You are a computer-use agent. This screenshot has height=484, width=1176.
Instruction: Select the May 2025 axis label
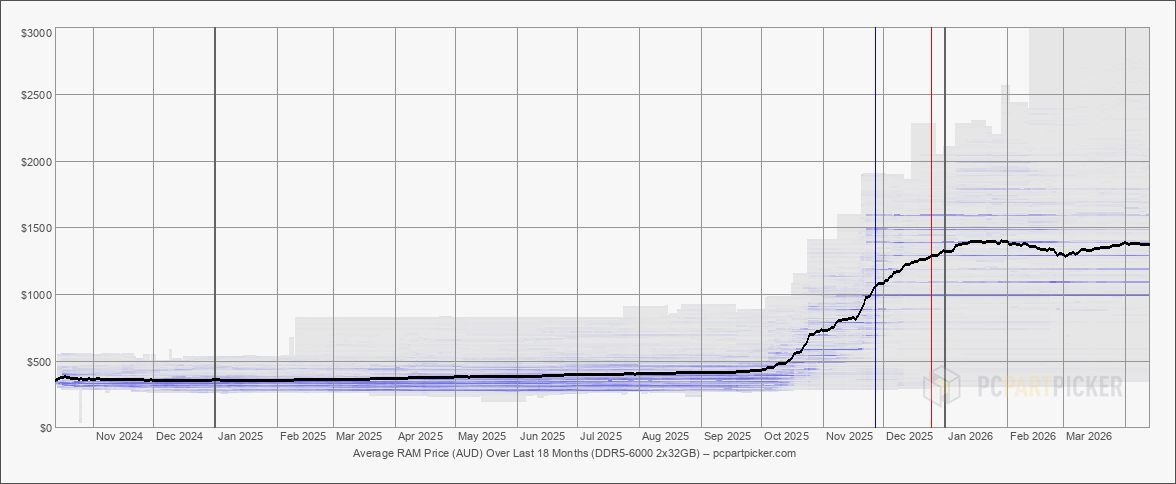pyautogui.click(x=482, y=436)
